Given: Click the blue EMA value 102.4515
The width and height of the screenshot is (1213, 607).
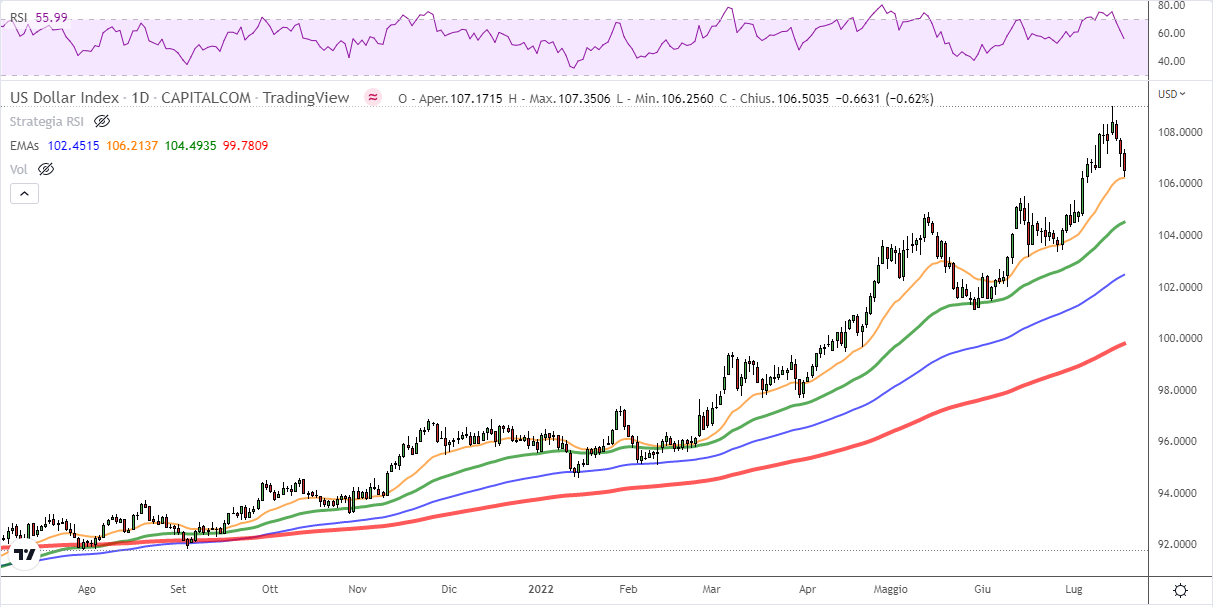Looking at the screenshot, I should pyautogui.click(x=76, y=146).
